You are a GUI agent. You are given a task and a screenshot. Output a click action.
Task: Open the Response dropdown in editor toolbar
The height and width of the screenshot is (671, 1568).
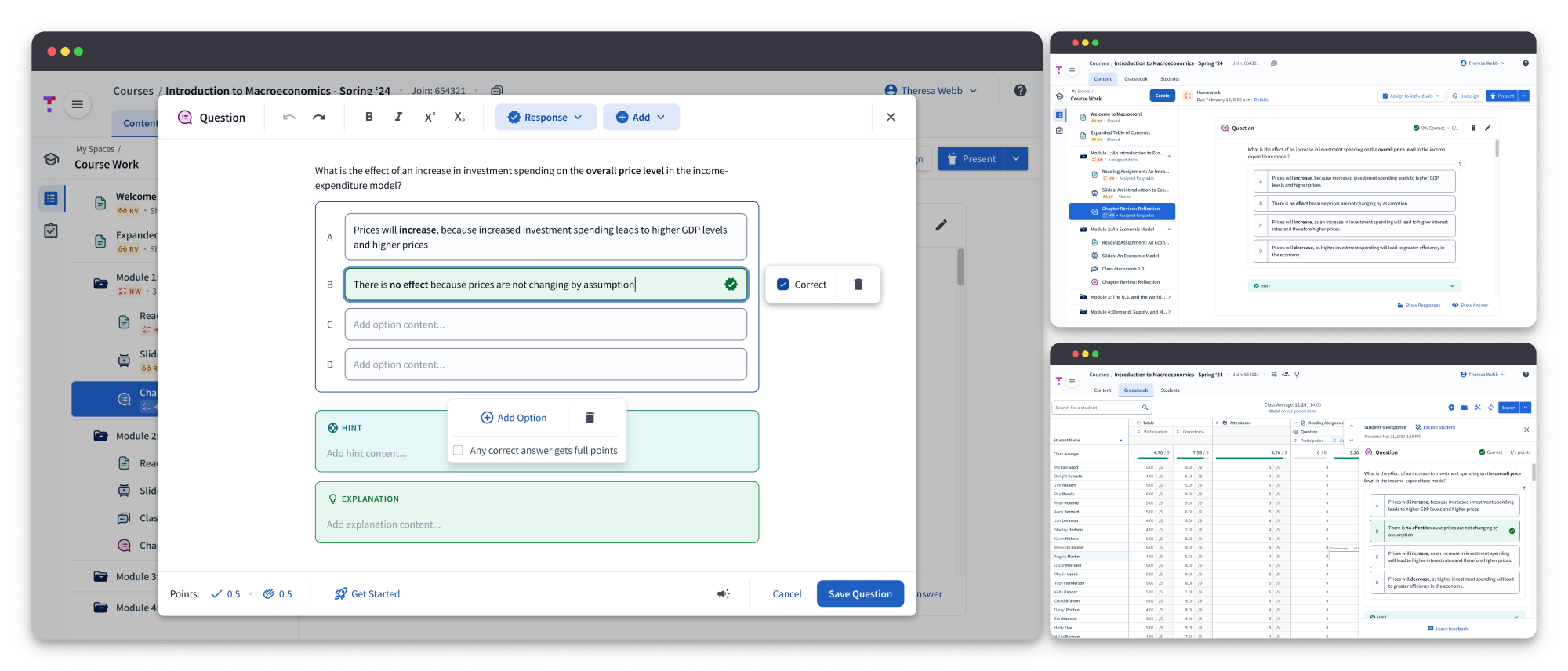point(546,117)
